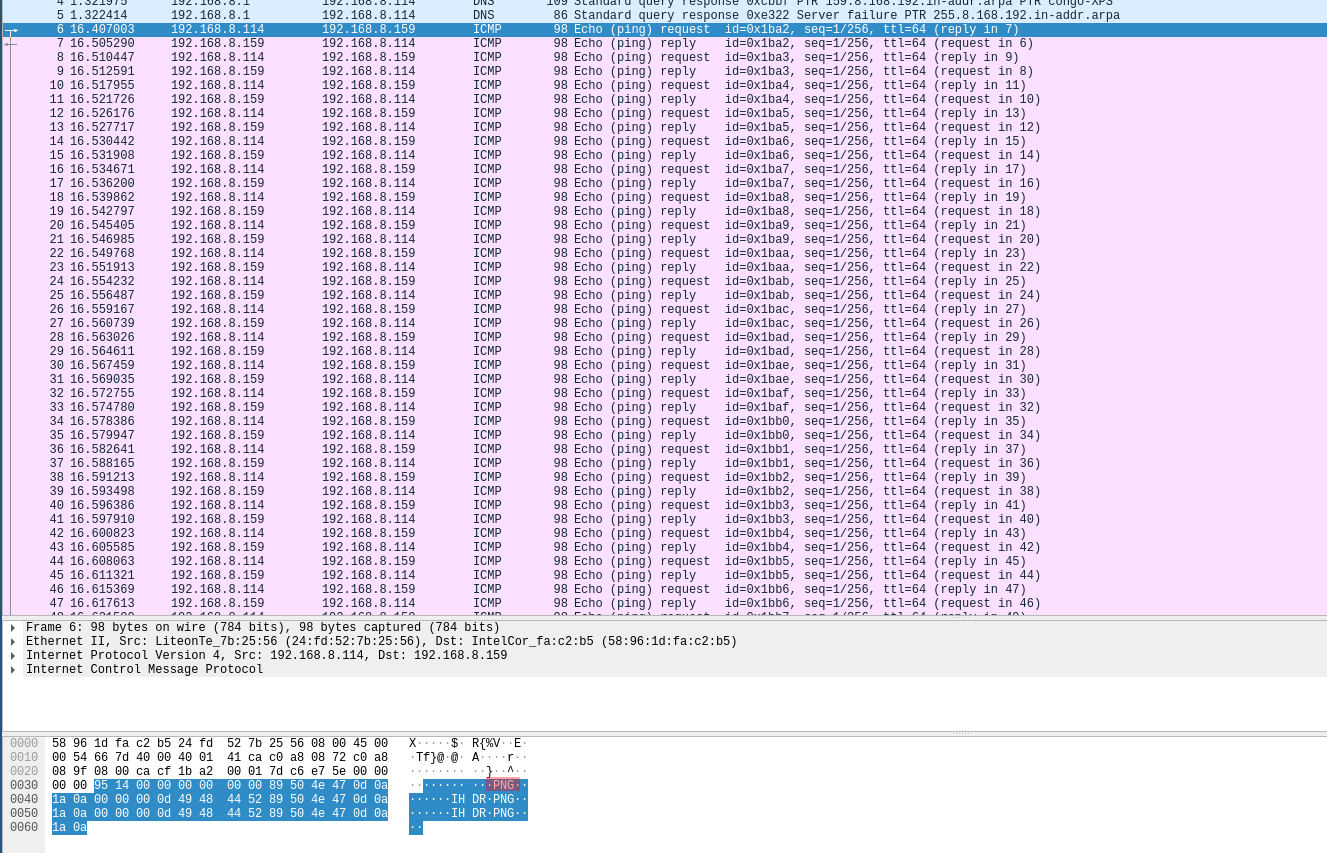Click source 192.168.8.114 in packet 10
Image resolution: width=1327 pixels, height=853 pixels.
tap(217, 86)
